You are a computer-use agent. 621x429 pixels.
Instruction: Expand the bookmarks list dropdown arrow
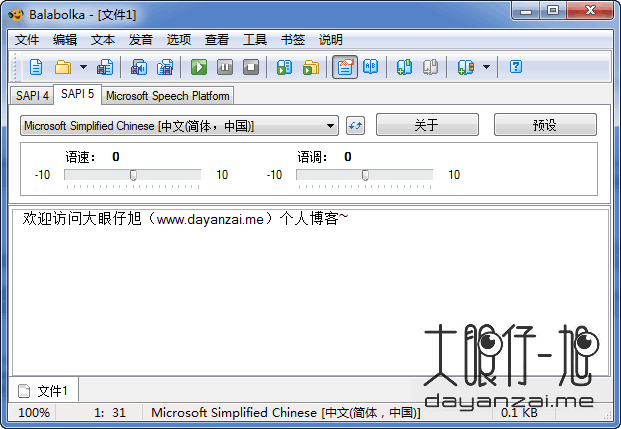pos(486,67)
